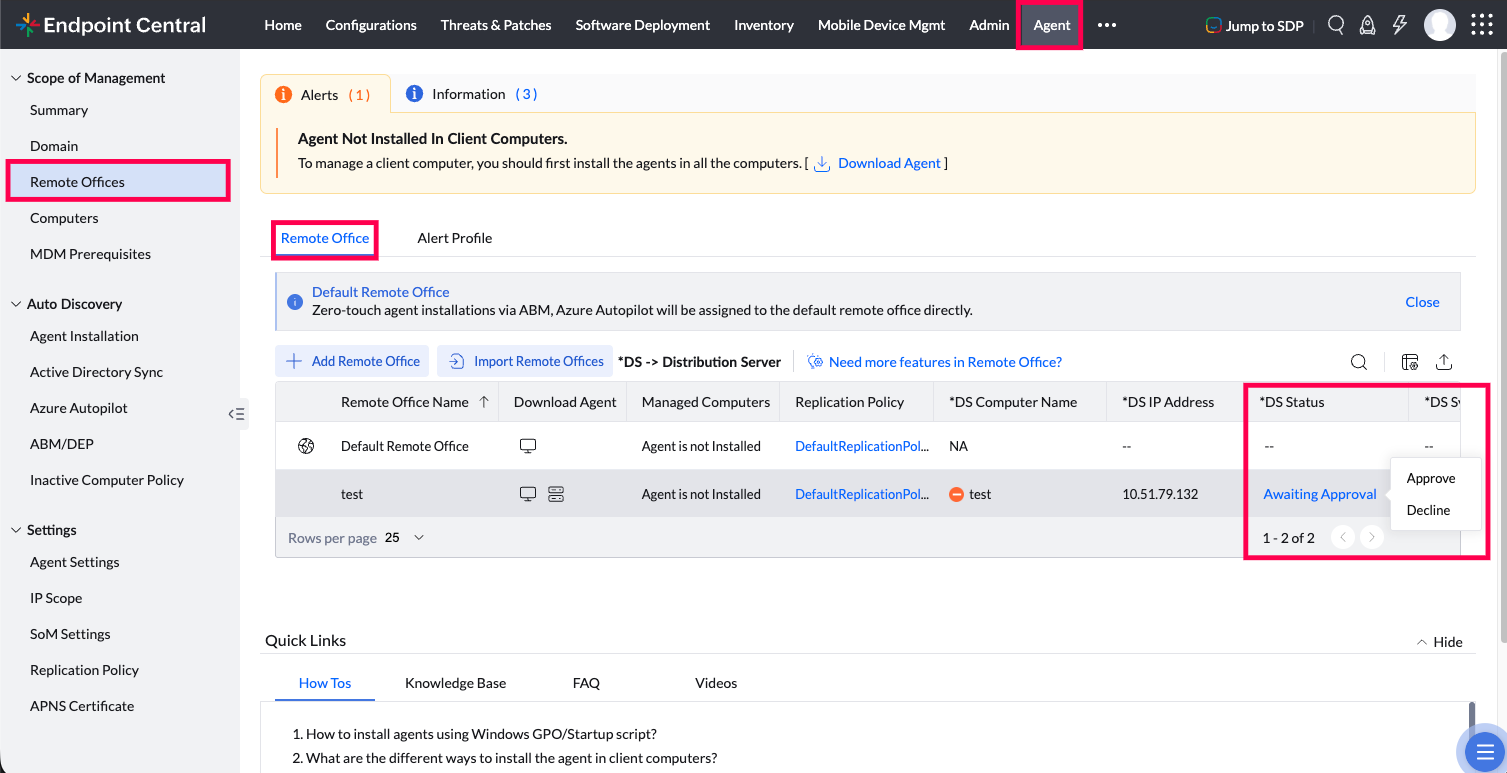Click the Download Agent link
1507x773 pixels.
point(889,163)
